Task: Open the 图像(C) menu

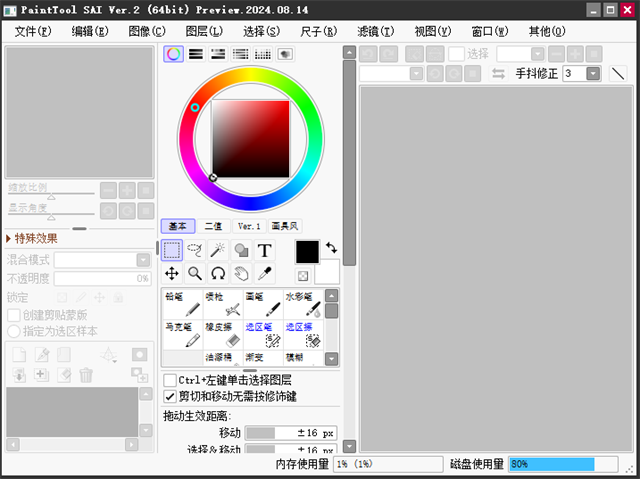Action: [147, 31]
